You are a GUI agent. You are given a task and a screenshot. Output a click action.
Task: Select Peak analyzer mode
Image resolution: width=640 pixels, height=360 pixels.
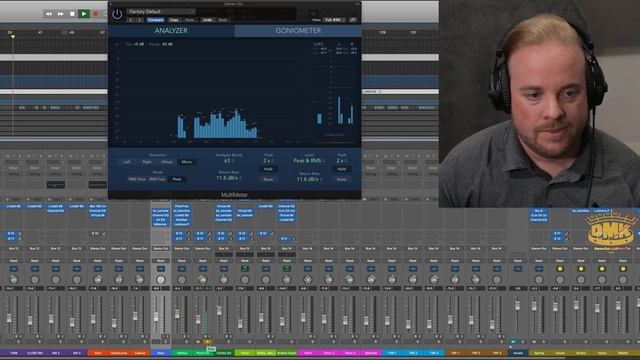(x=177, y=179)
